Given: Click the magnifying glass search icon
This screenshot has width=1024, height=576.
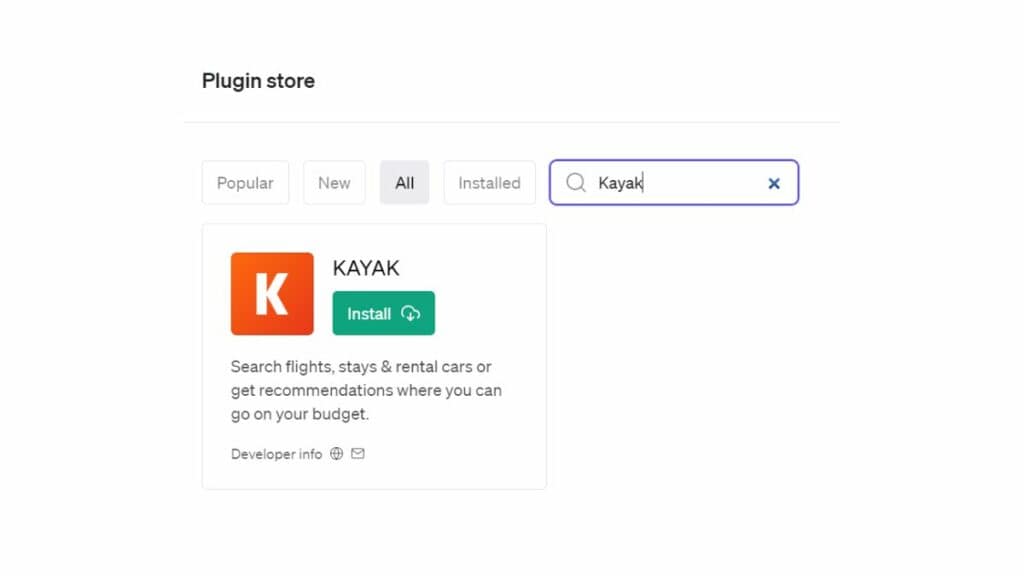Looking at the screenshot, I should coord(575,182).
